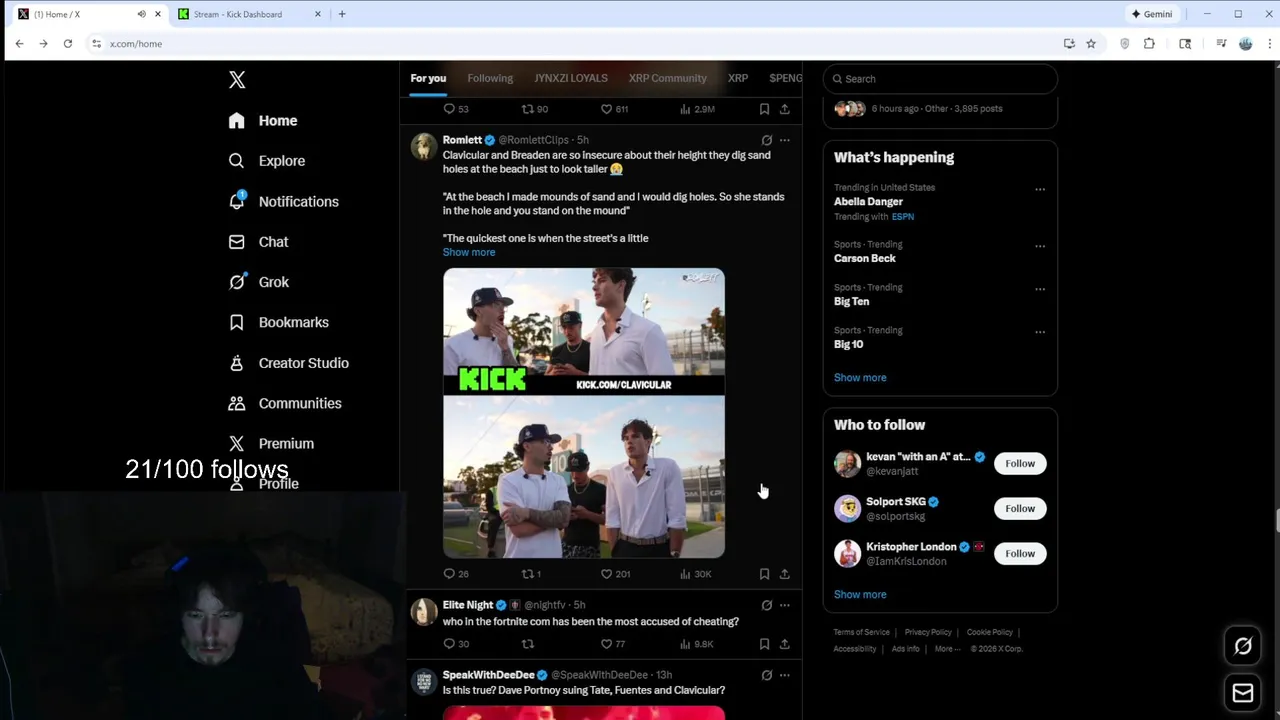The width and height of the screenshot is (1280, 720).
Task: Open the Premium X icon in sidebar
Action: coord(236,443)
